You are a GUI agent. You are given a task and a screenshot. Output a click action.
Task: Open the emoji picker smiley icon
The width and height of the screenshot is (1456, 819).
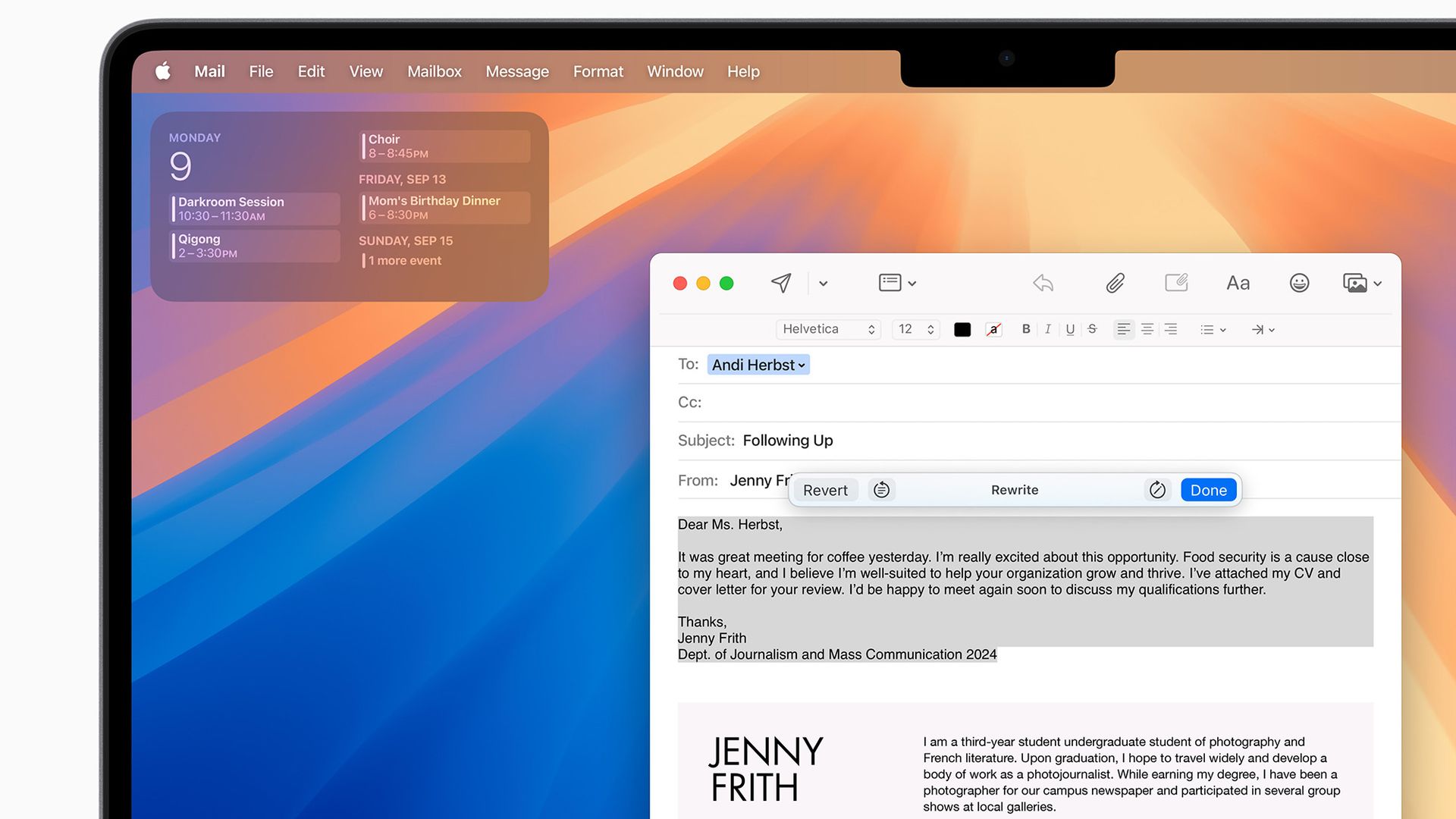pyautogui.click(x=1299, y=283)
